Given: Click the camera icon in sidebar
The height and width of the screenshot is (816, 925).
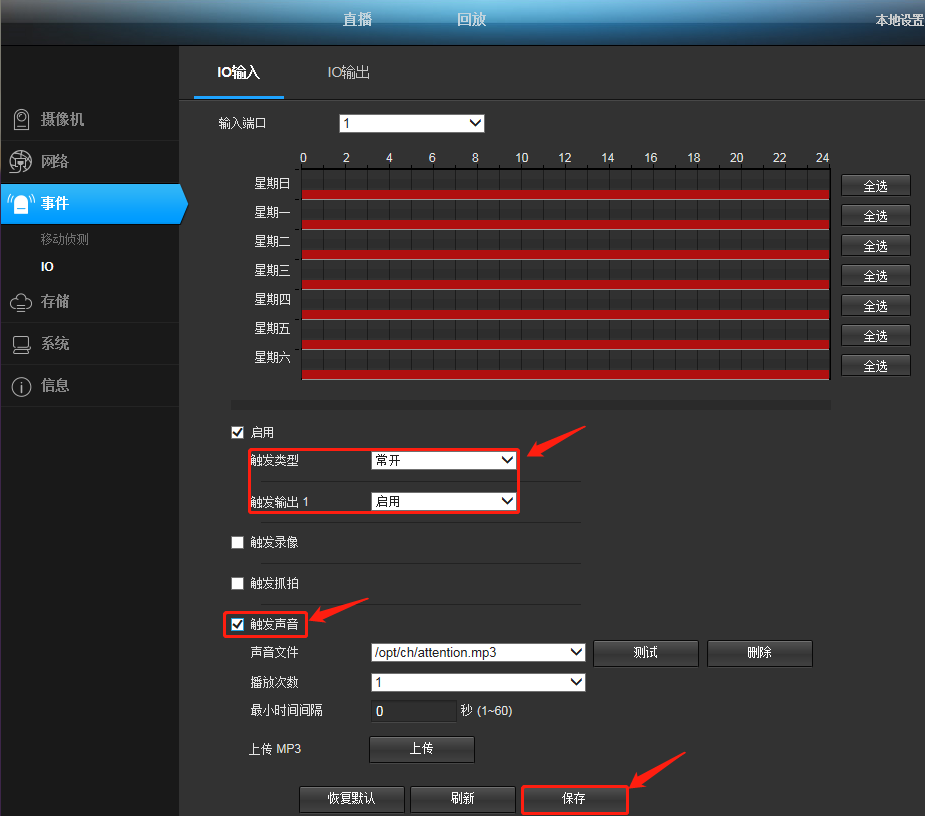Looking at the screenshot, I should point(21,120).
